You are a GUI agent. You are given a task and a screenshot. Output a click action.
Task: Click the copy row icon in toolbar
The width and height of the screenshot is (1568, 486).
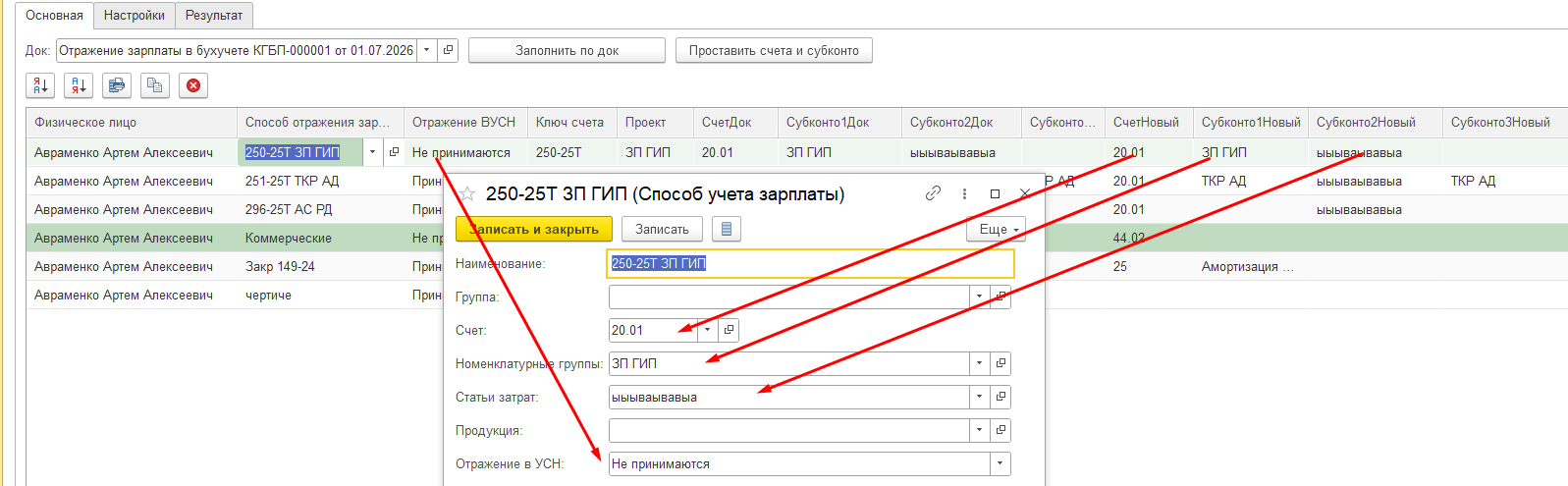[155, 85]
